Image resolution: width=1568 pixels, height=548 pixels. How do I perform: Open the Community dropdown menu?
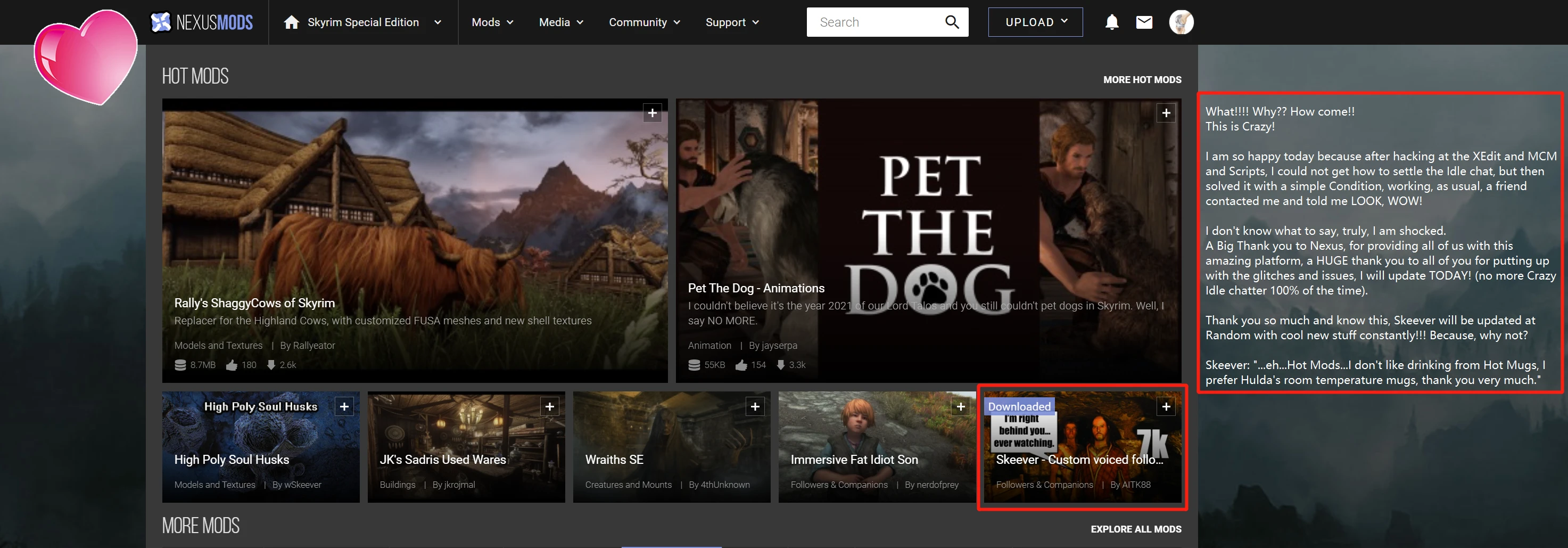[644, 22]
